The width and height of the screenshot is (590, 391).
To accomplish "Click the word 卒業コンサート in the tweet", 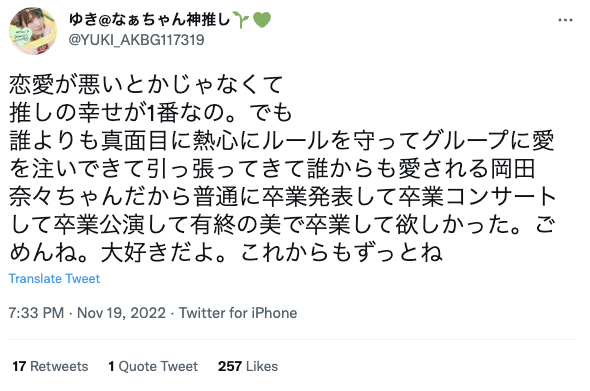I will click(477, 197).
